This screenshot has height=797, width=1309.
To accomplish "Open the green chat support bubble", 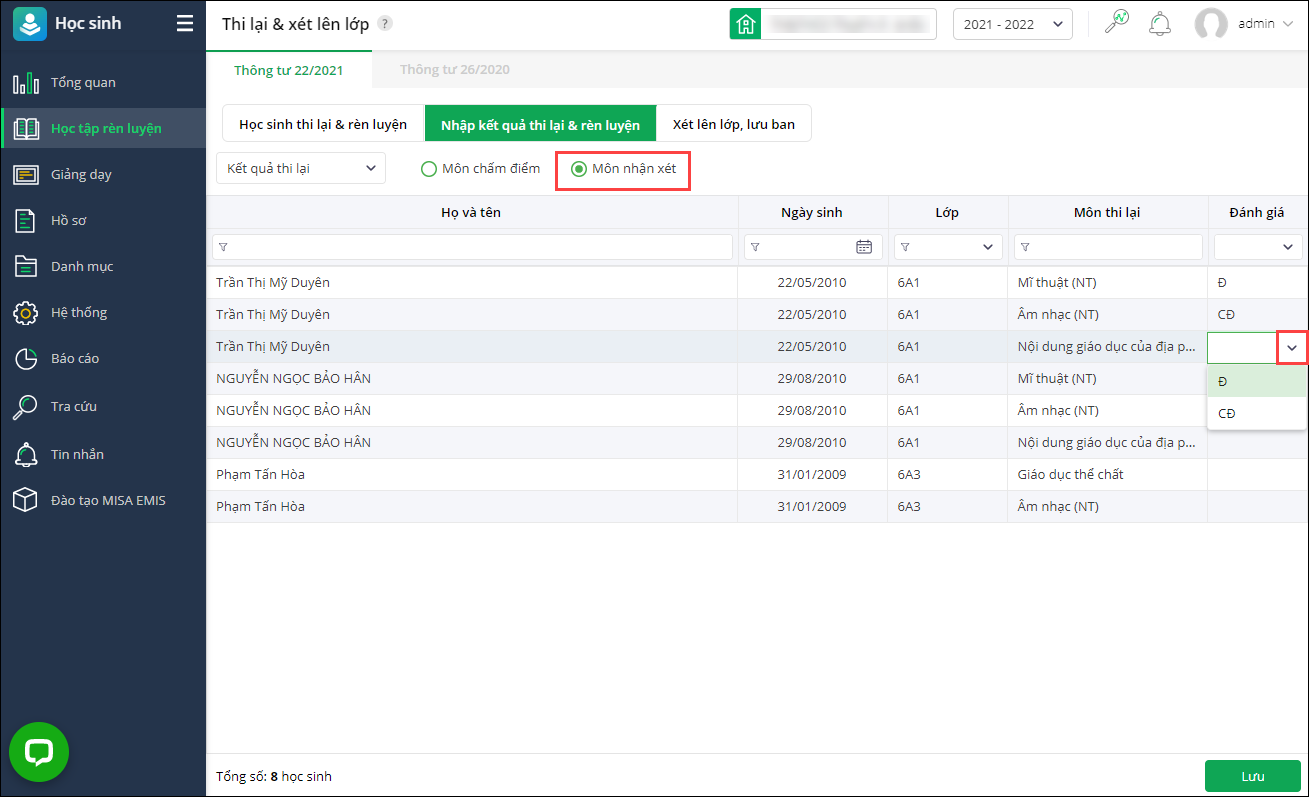I will [39, 752].
